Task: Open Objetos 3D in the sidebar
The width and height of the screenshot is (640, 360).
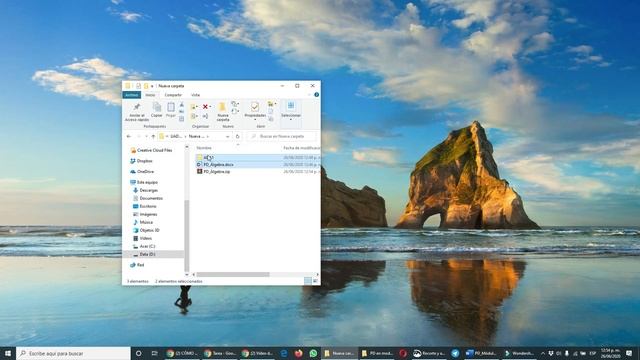Action: click(146, 230)
